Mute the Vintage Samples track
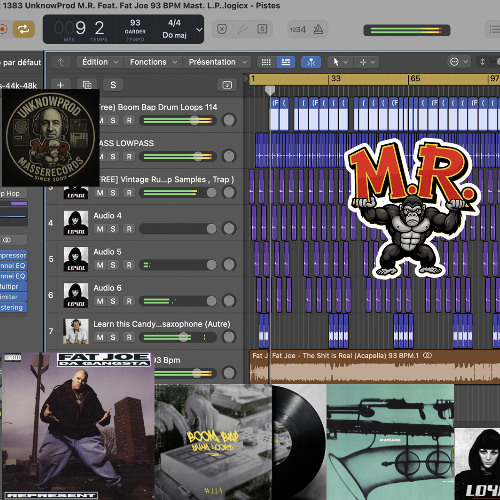Viewport: 500px width, 500px height. (x=100, y=193)
